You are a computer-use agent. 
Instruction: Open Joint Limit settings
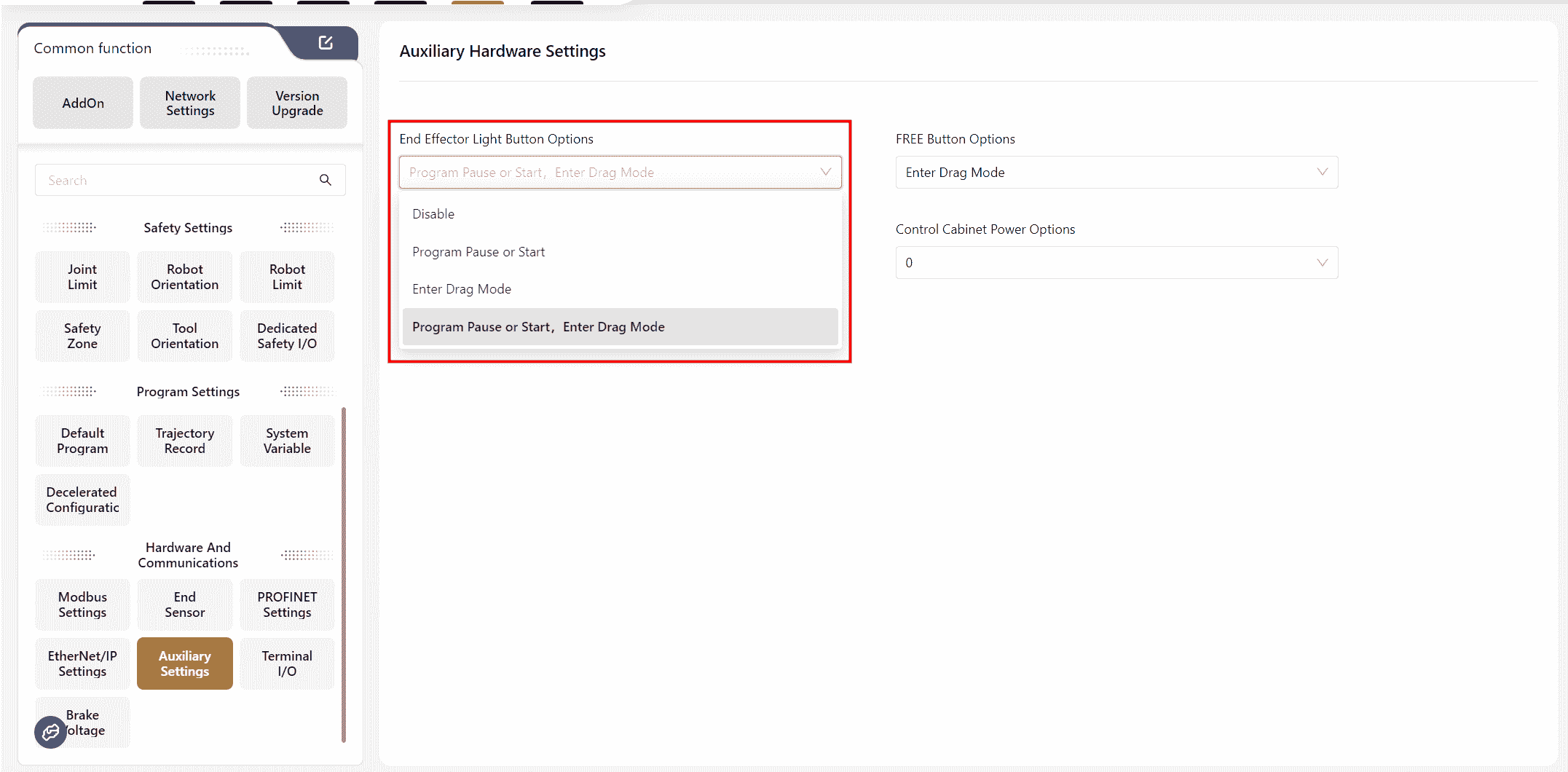(x=82, y=277)
